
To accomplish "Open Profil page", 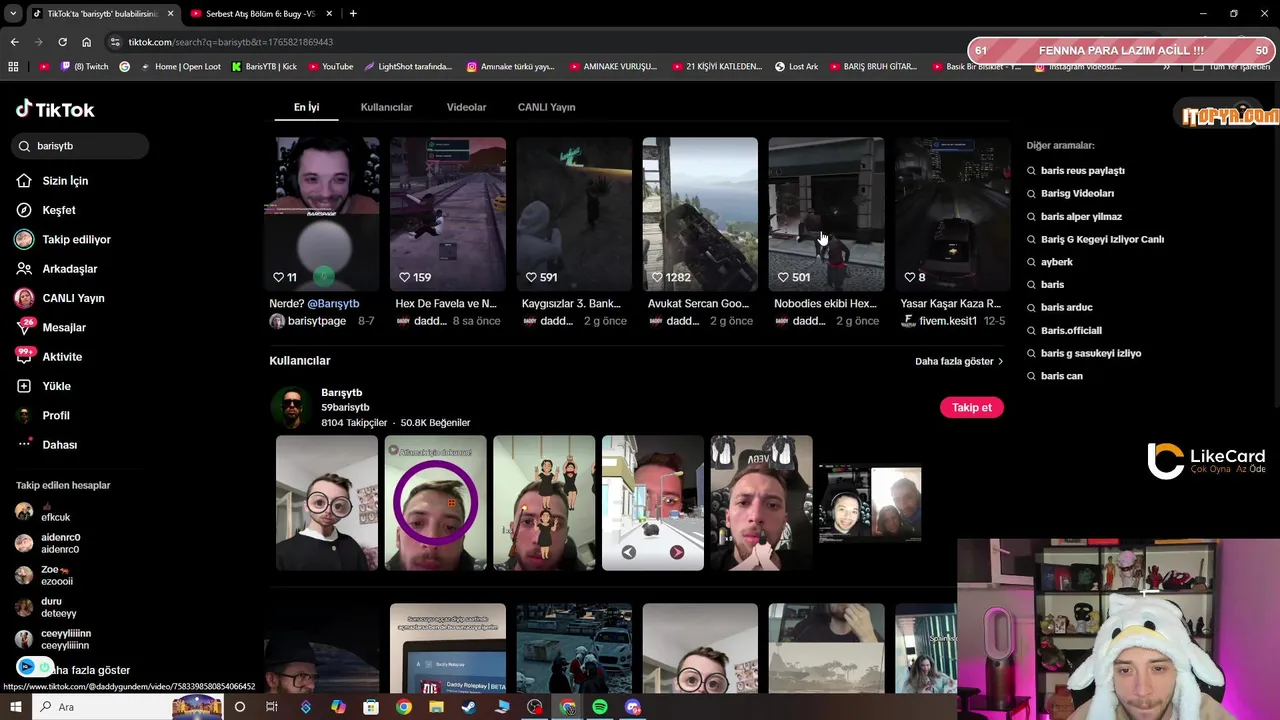I will point(43,415).
